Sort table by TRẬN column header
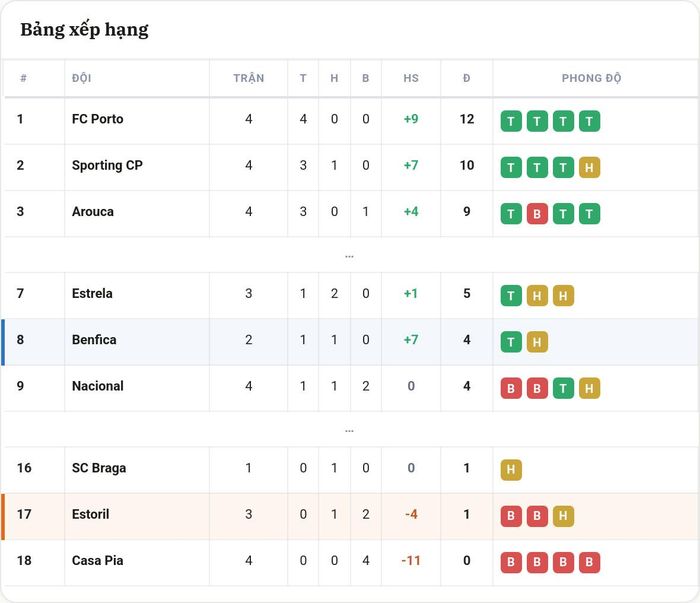 point(249,78)
